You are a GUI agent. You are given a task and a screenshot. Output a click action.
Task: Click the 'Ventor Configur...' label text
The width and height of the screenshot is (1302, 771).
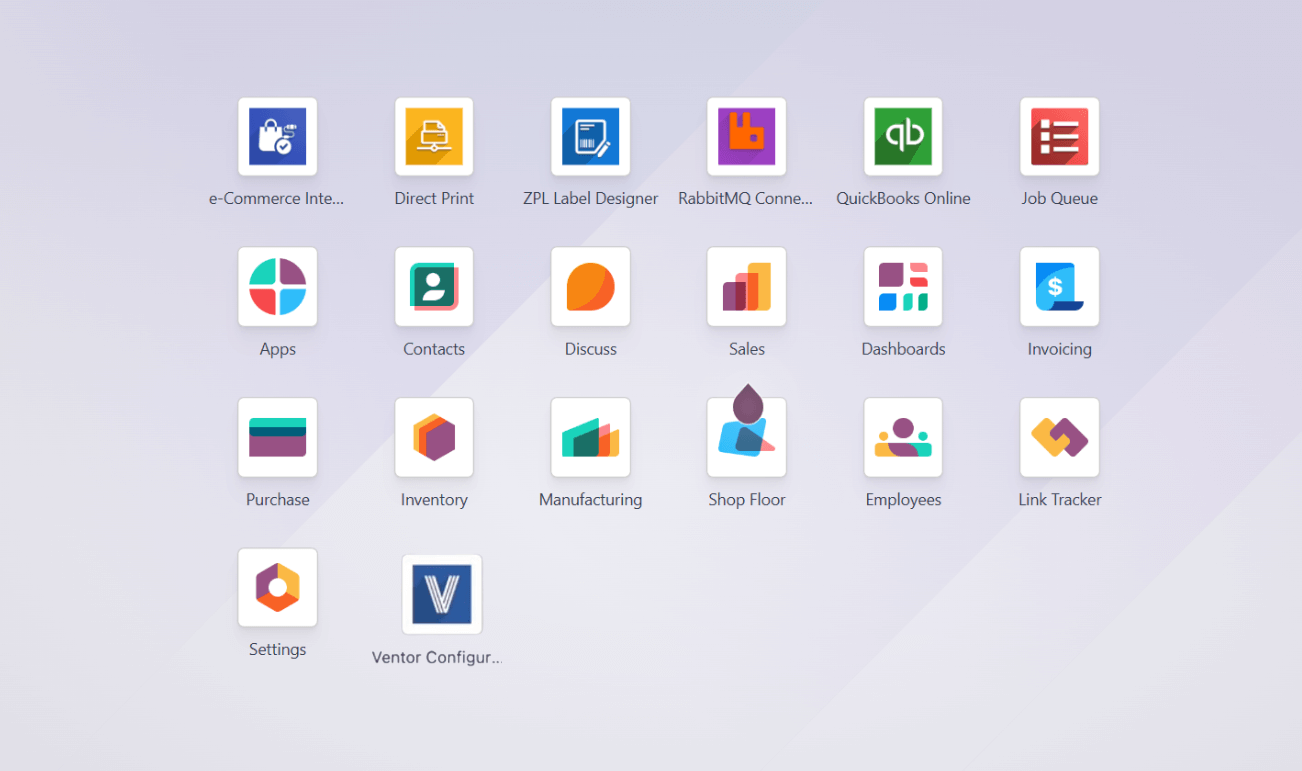point(436,657)
